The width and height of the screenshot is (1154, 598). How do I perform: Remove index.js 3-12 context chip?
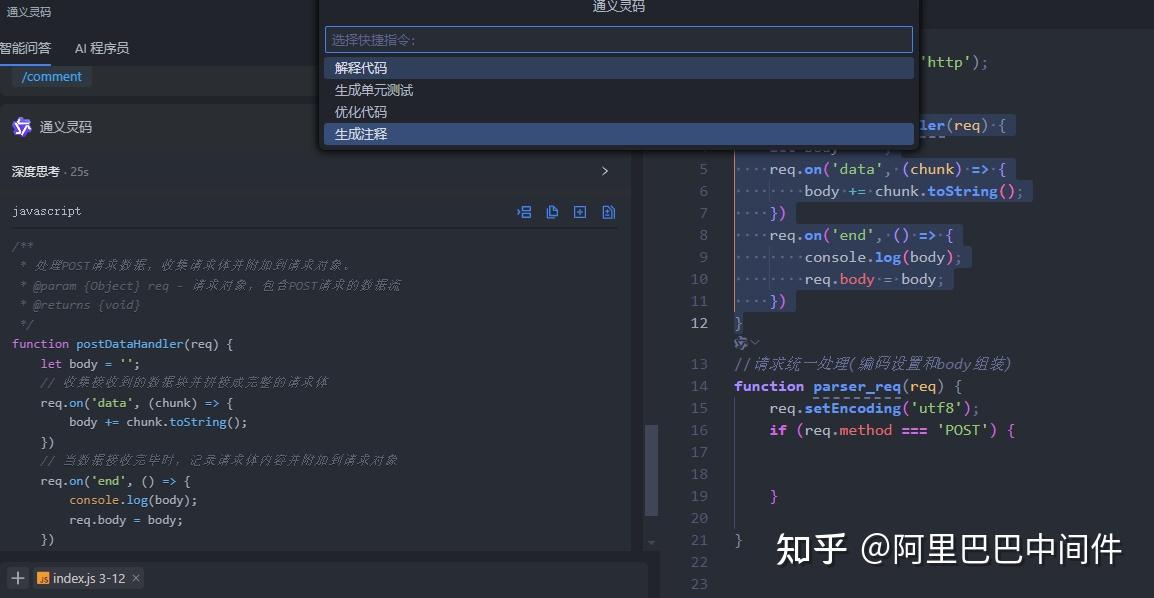[x=136, y=578]
